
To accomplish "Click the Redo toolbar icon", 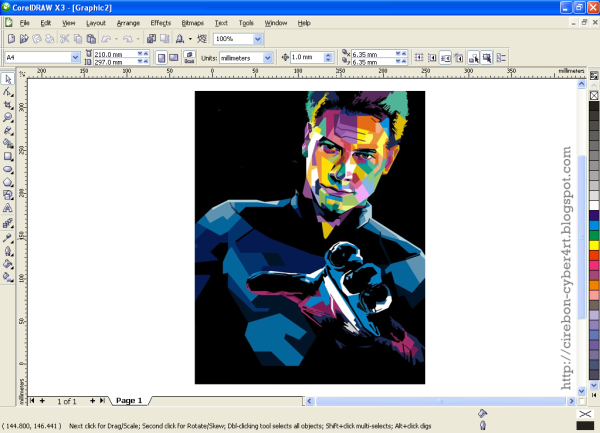I will tap(128, 39).
